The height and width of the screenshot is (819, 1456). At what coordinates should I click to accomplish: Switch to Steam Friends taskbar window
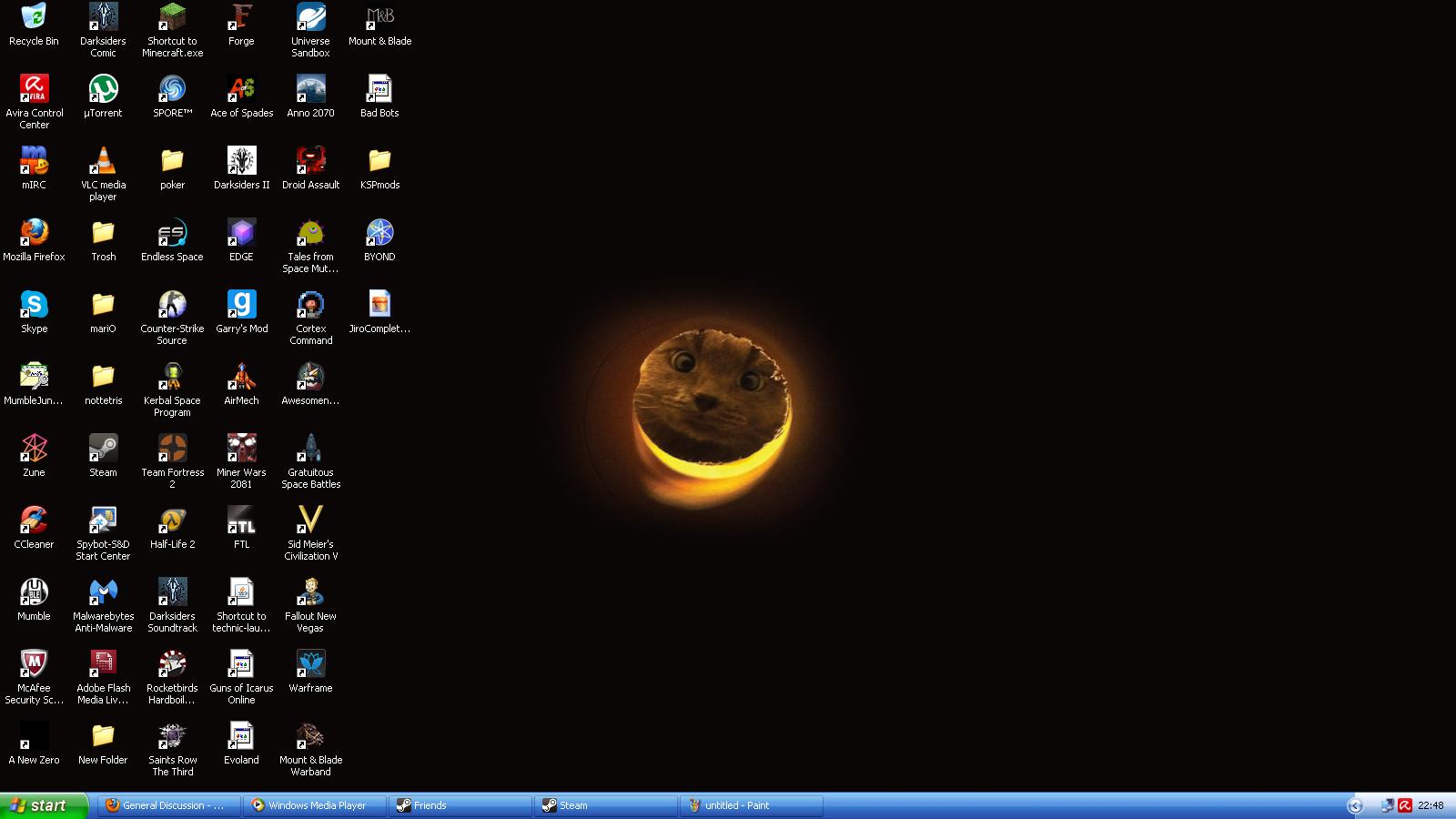click(460, 805)
